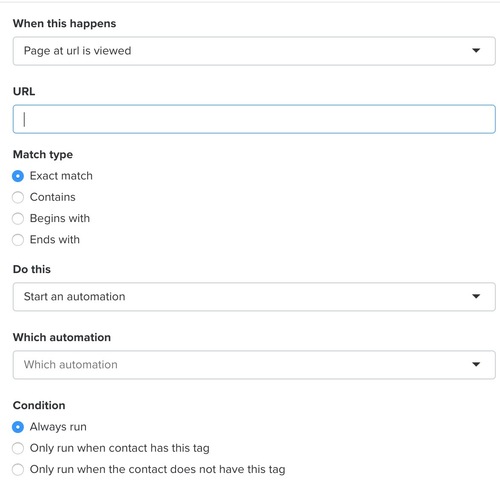Click the caret arrow beside 'Start an automation'

(476, 296)
